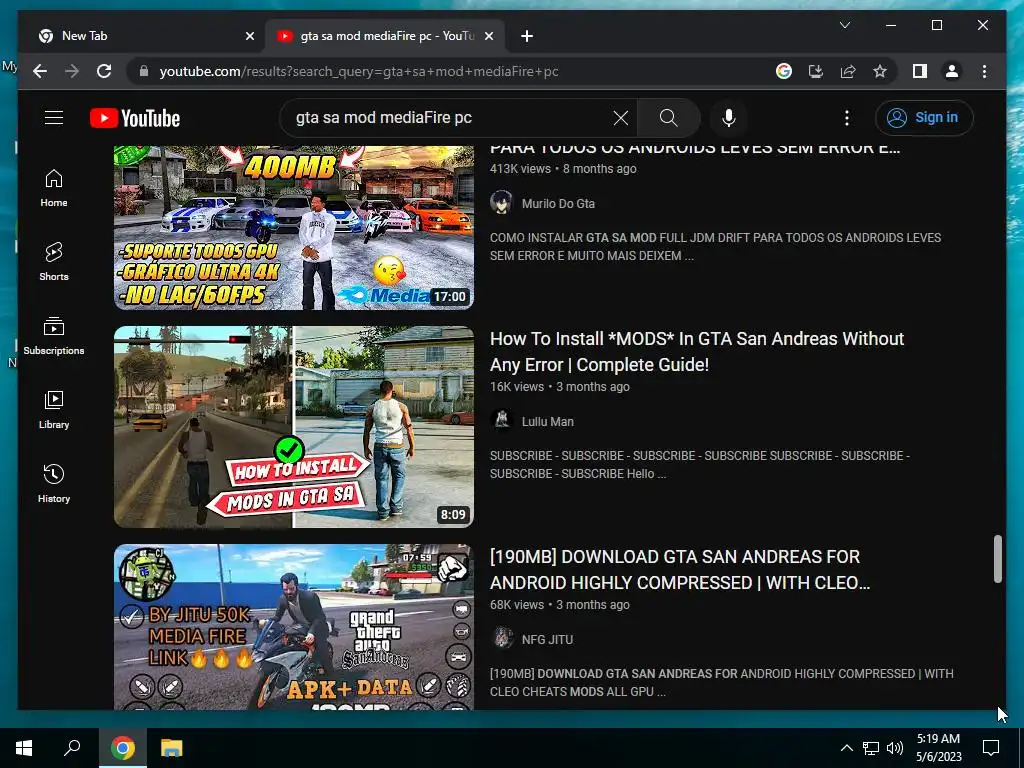
Task: Open How To Install Mods video thumbnail
Action: tap(294, 426)
